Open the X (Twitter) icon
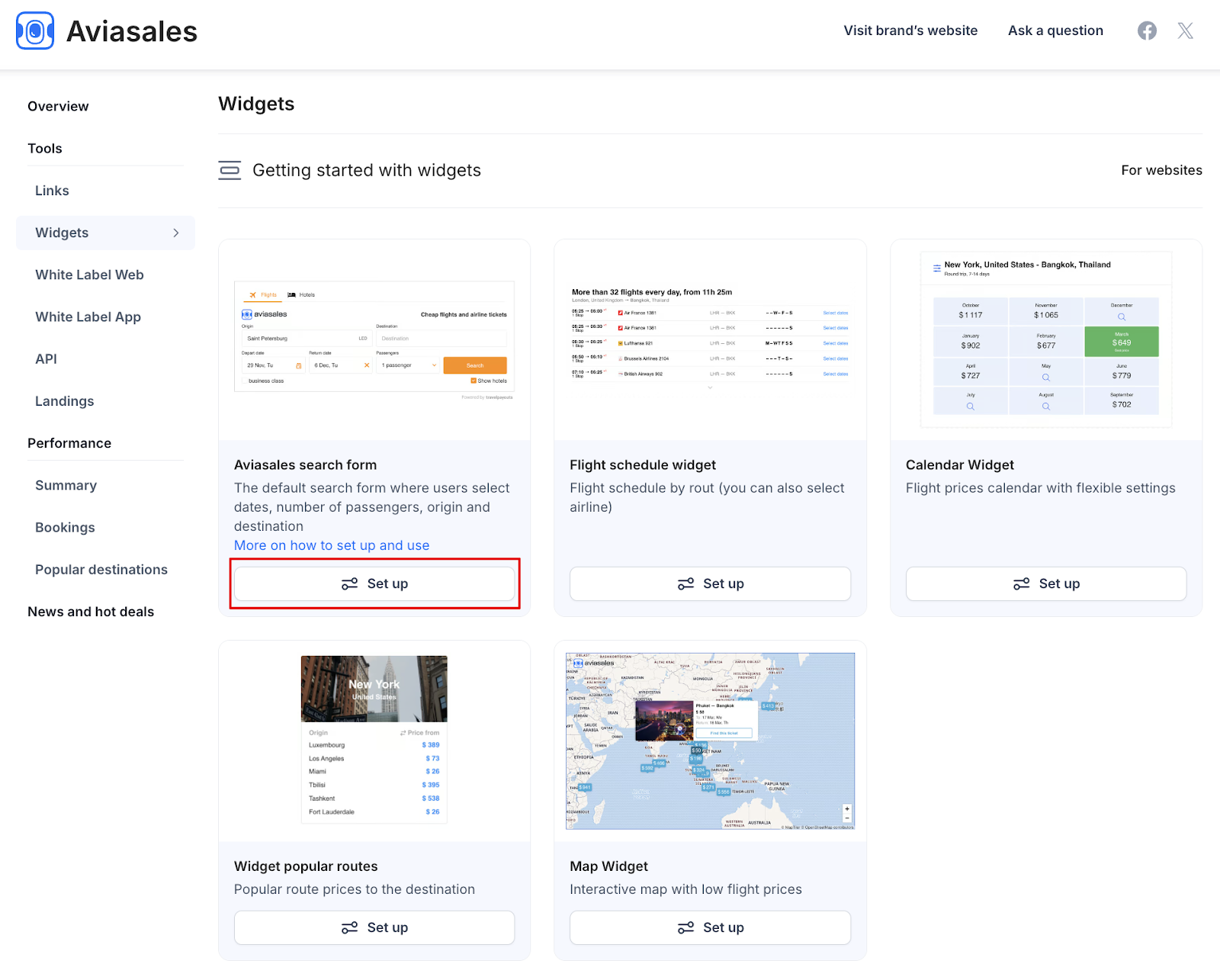 (x=1185, y=31)
